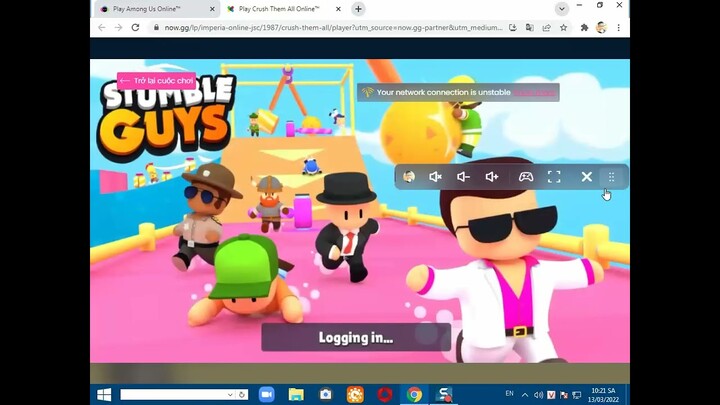Enter fullscreen mode from the overlay toolbar

[554, 177]
